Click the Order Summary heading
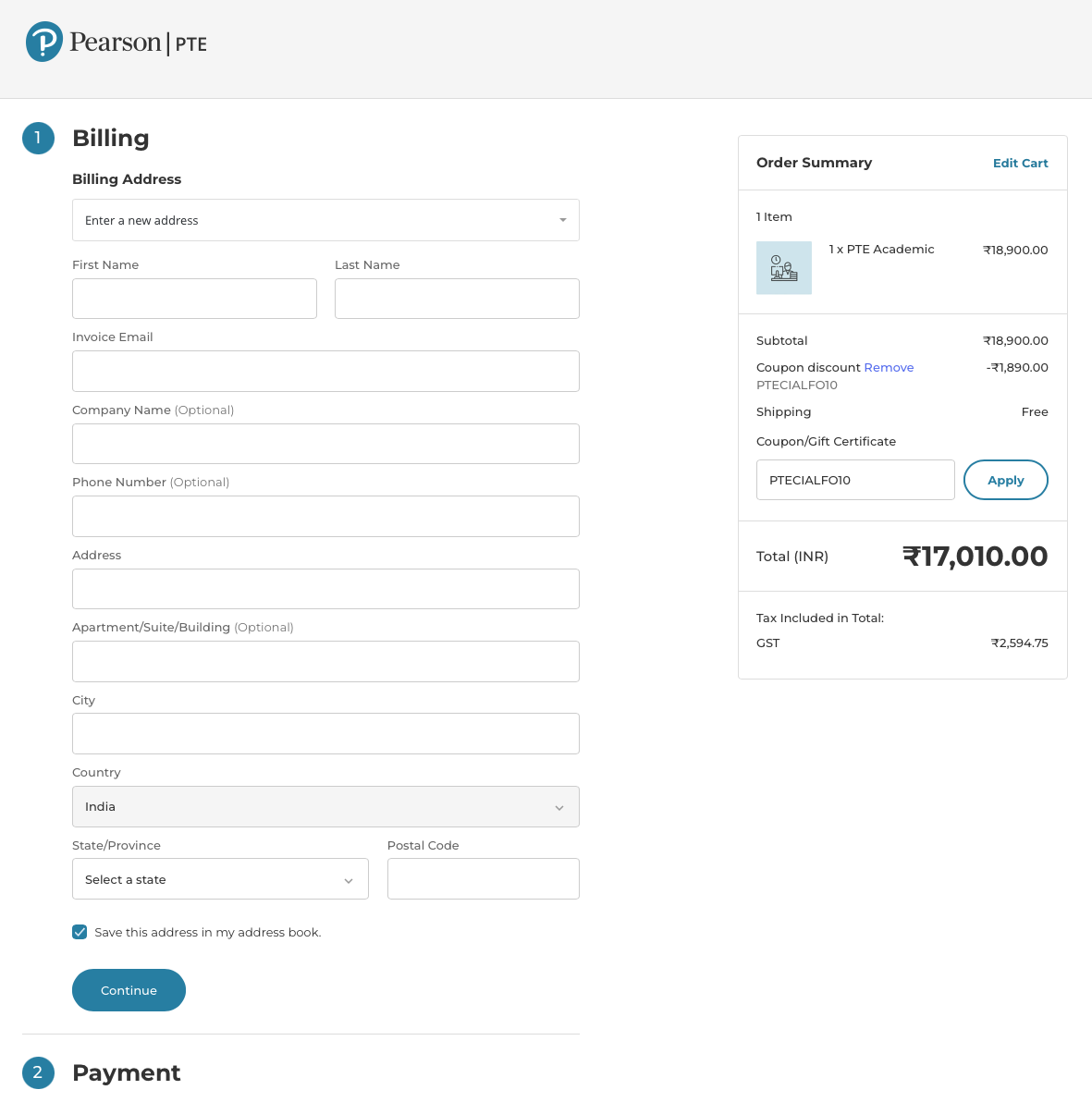This screenshot has height=1102, width=1092. [x=814, y=163]
